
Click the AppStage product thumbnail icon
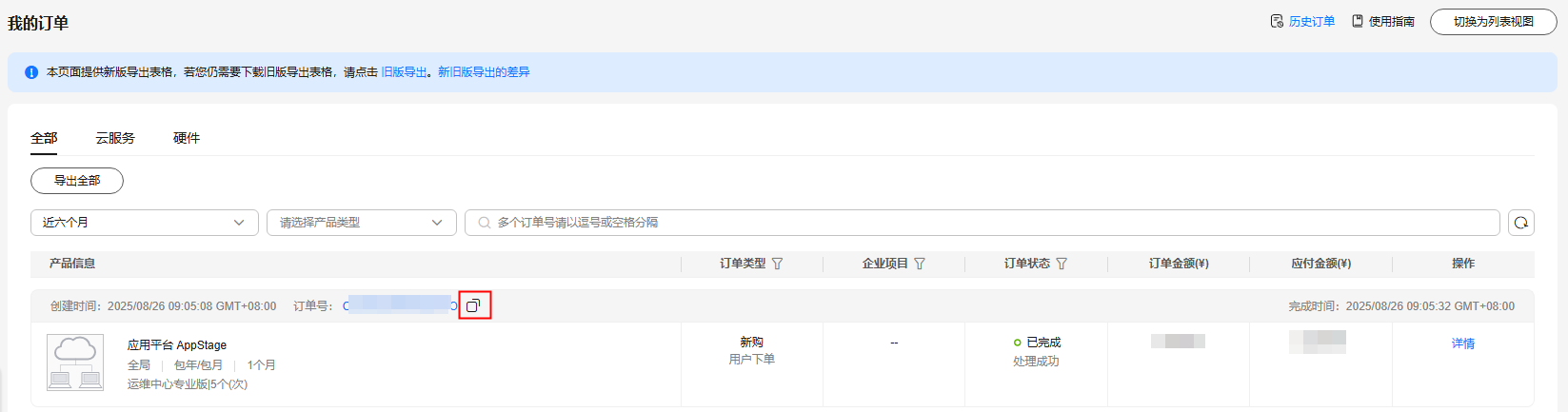tap(75, 363)
